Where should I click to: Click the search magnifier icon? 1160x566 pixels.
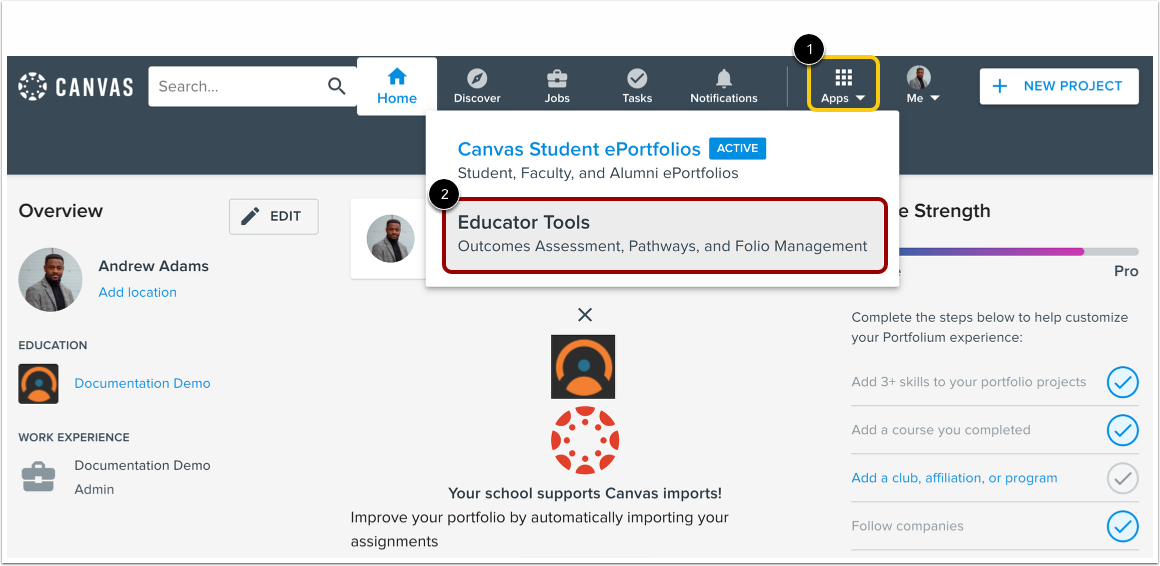(337, 87)
